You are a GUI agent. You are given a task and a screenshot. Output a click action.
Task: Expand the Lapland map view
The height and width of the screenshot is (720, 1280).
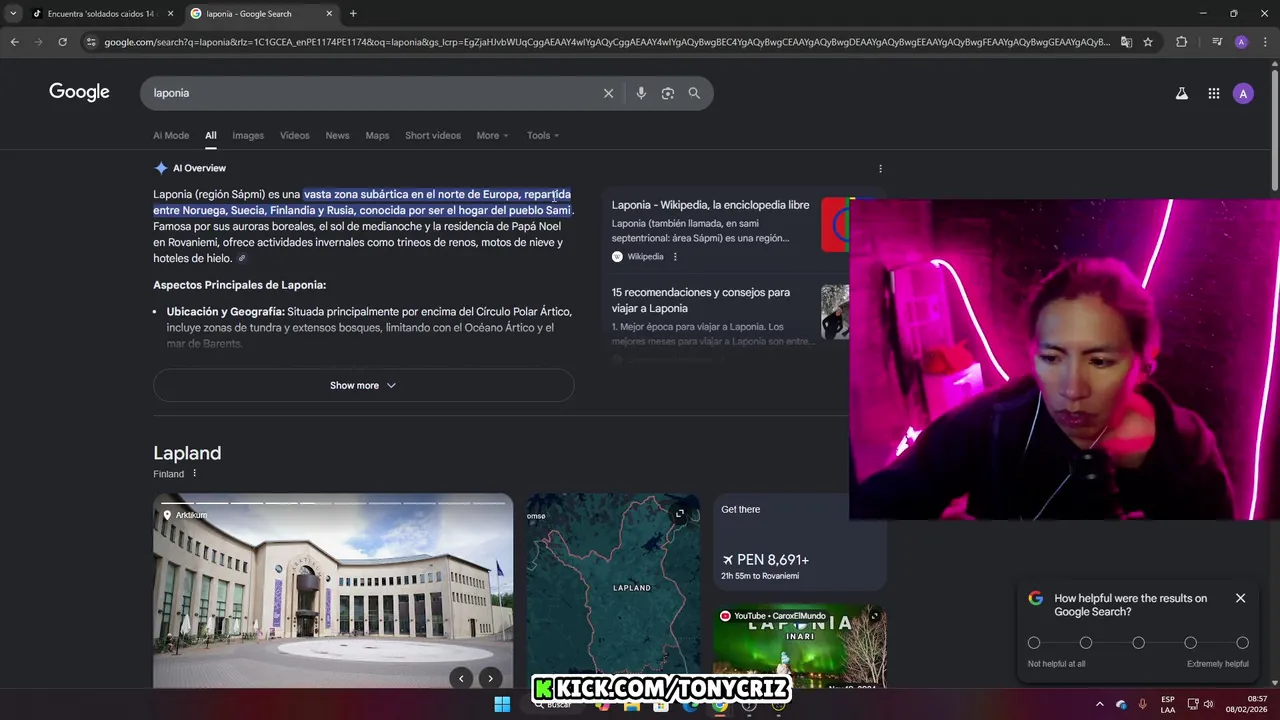680,513
